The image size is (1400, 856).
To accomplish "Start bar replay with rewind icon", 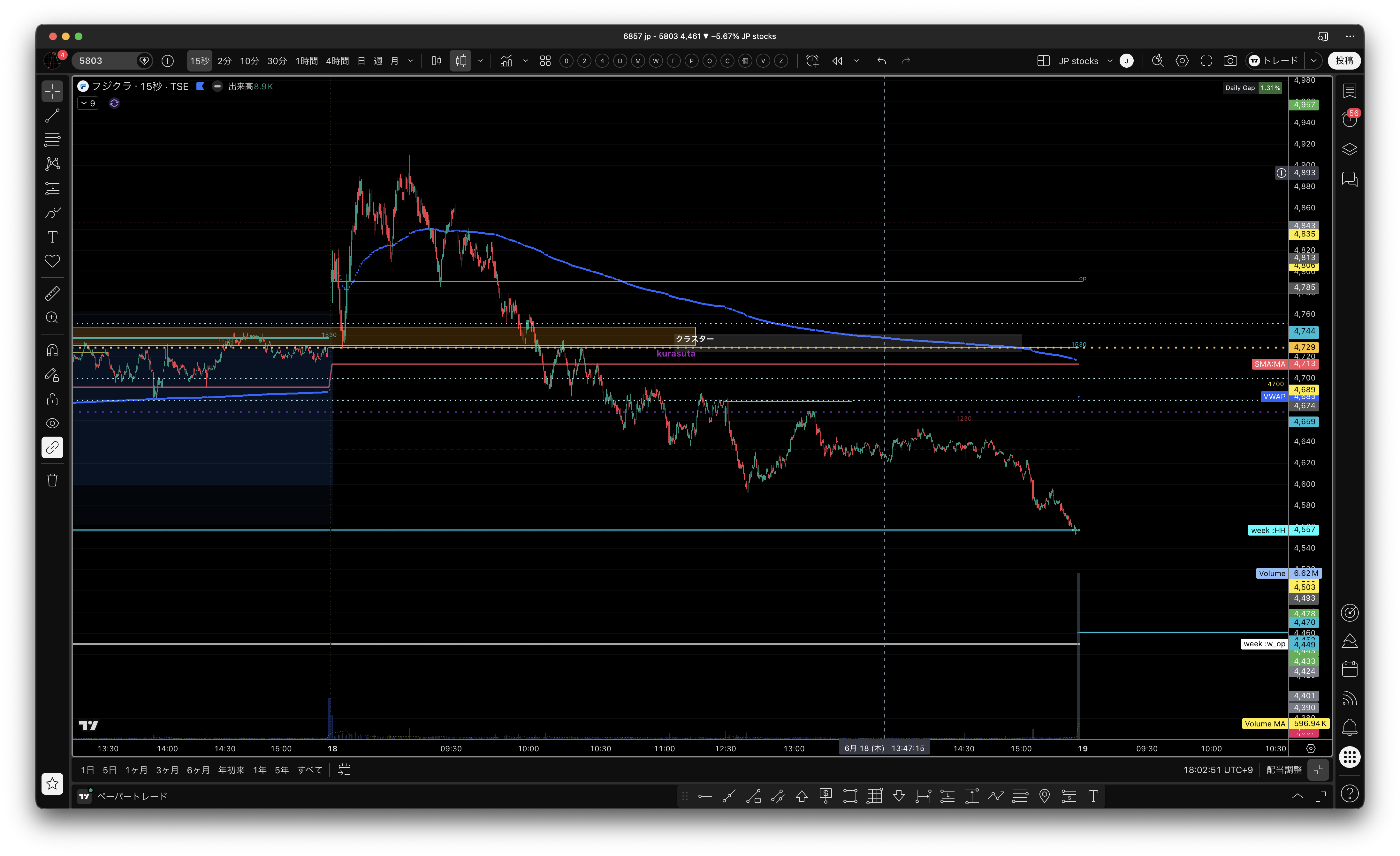I will pyautogui.click(x=838, y=61).
